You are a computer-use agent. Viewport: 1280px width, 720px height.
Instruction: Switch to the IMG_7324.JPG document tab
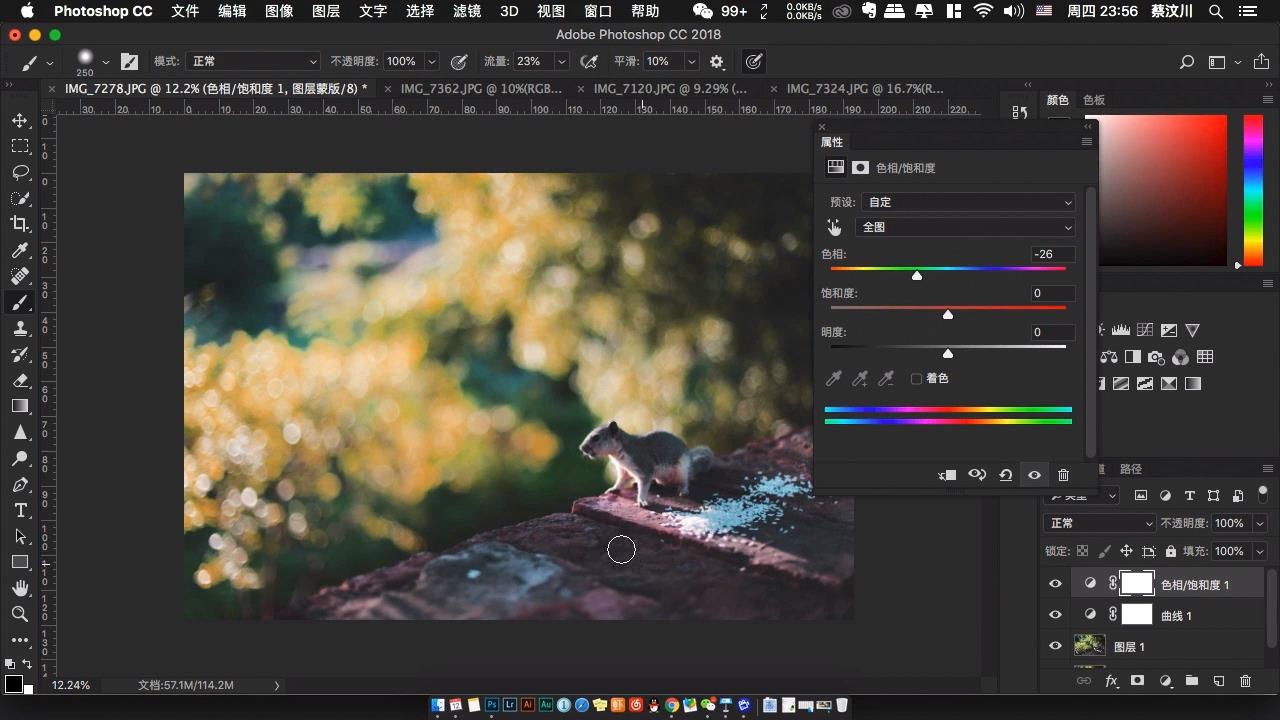pyautogui.click(x=864, y=88)
